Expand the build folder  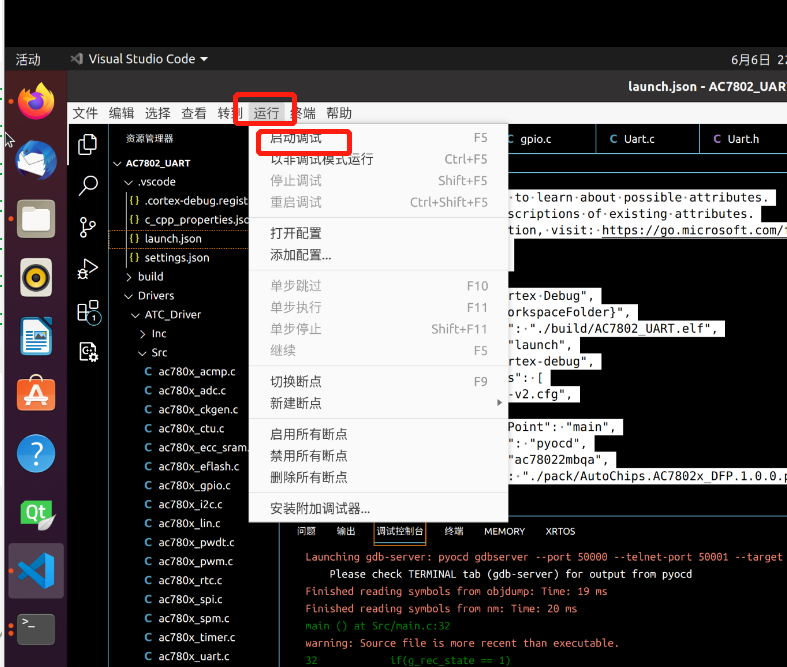pyautogui.click(x=128, y=277)
